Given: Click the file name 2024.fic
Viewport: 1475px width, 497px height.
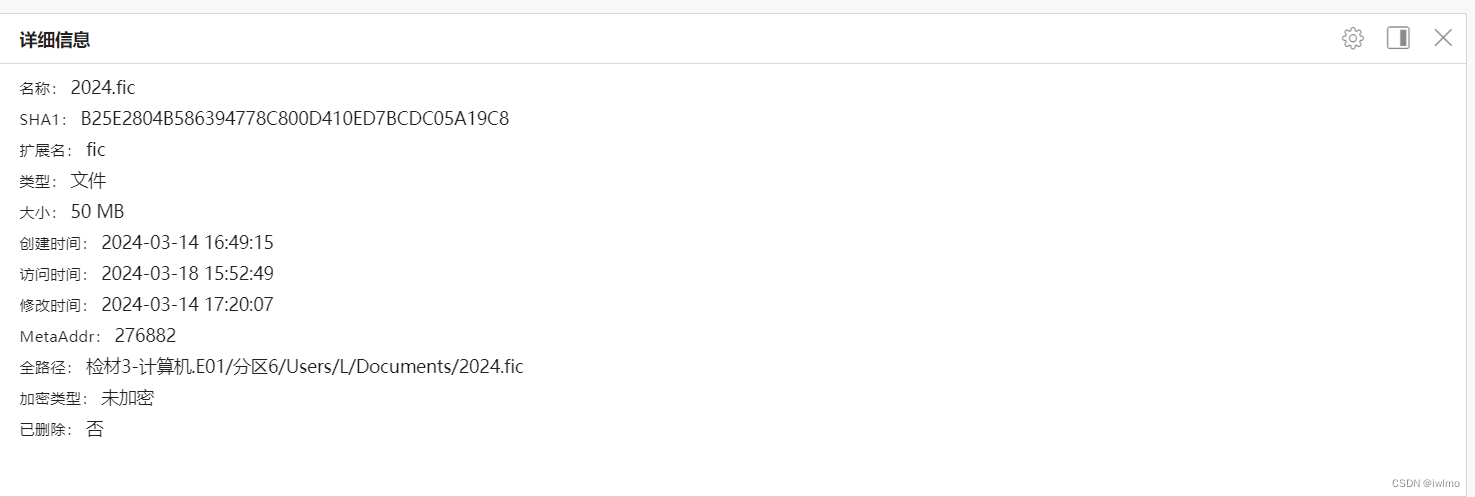Looking at the screenshot, I should click(x=103, y=88).
